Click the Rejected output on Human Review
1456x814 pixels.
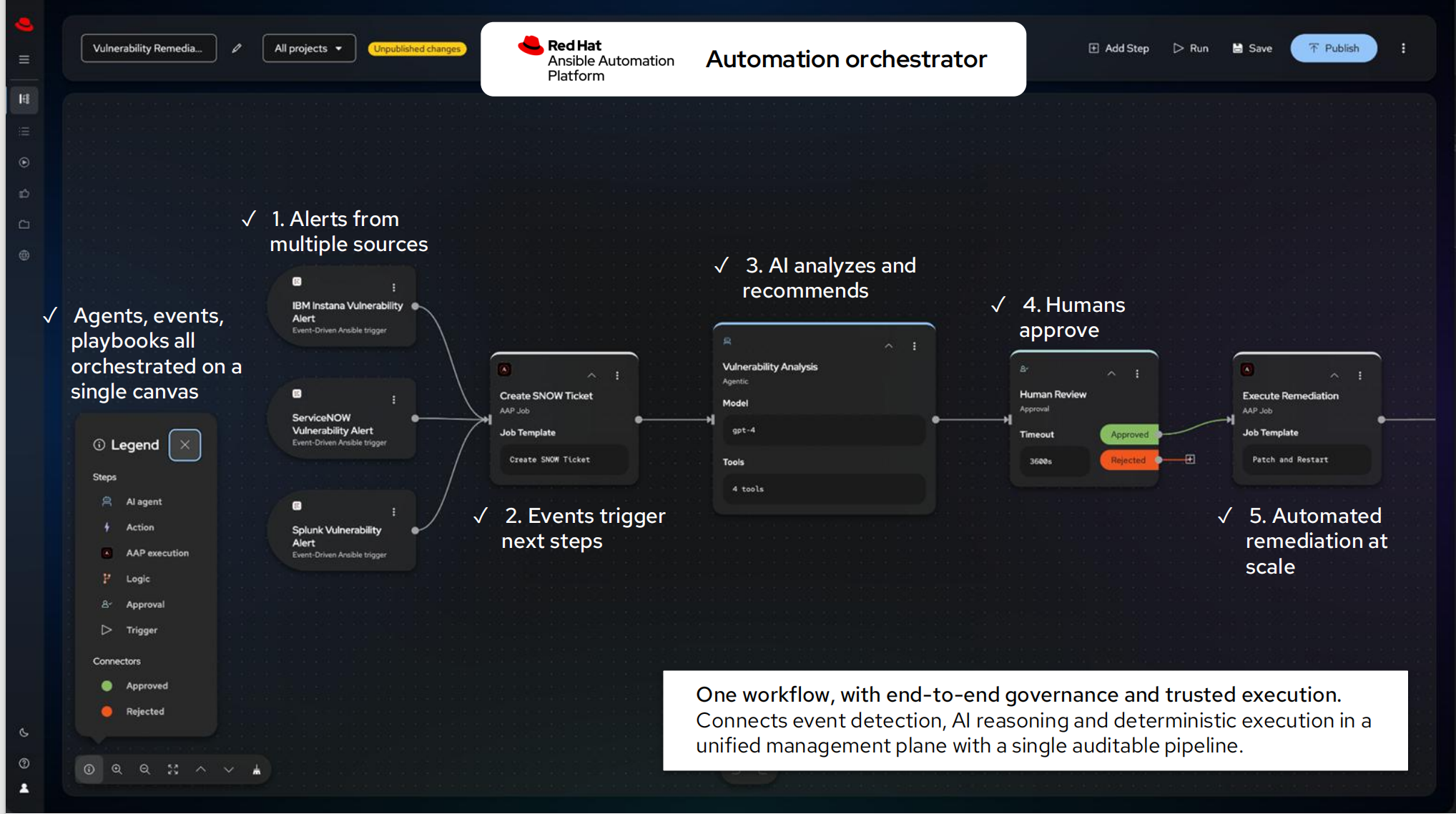click(x=1128, y=460)
